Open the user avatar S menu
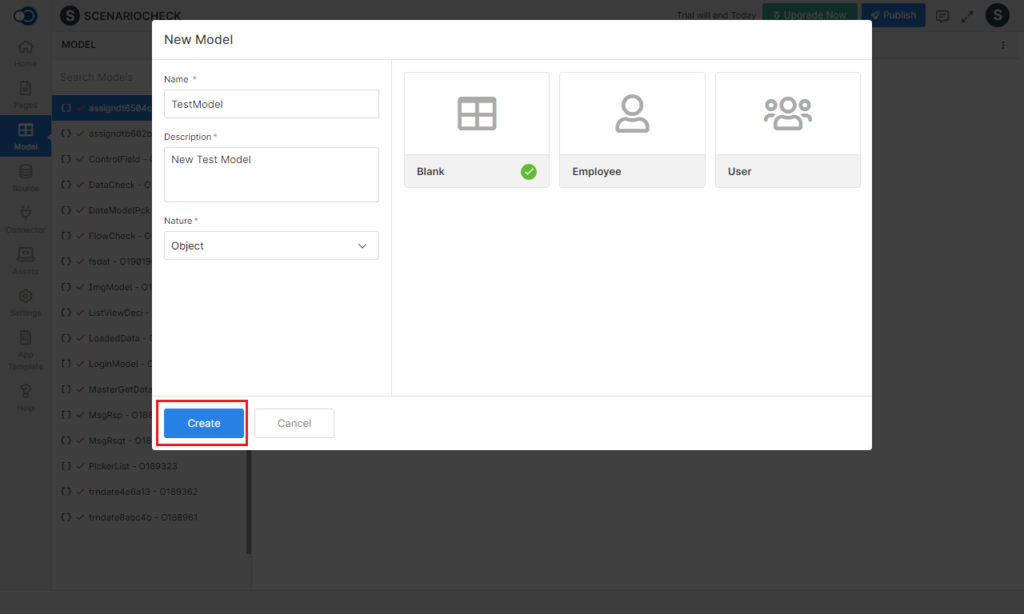 (997, 15)
